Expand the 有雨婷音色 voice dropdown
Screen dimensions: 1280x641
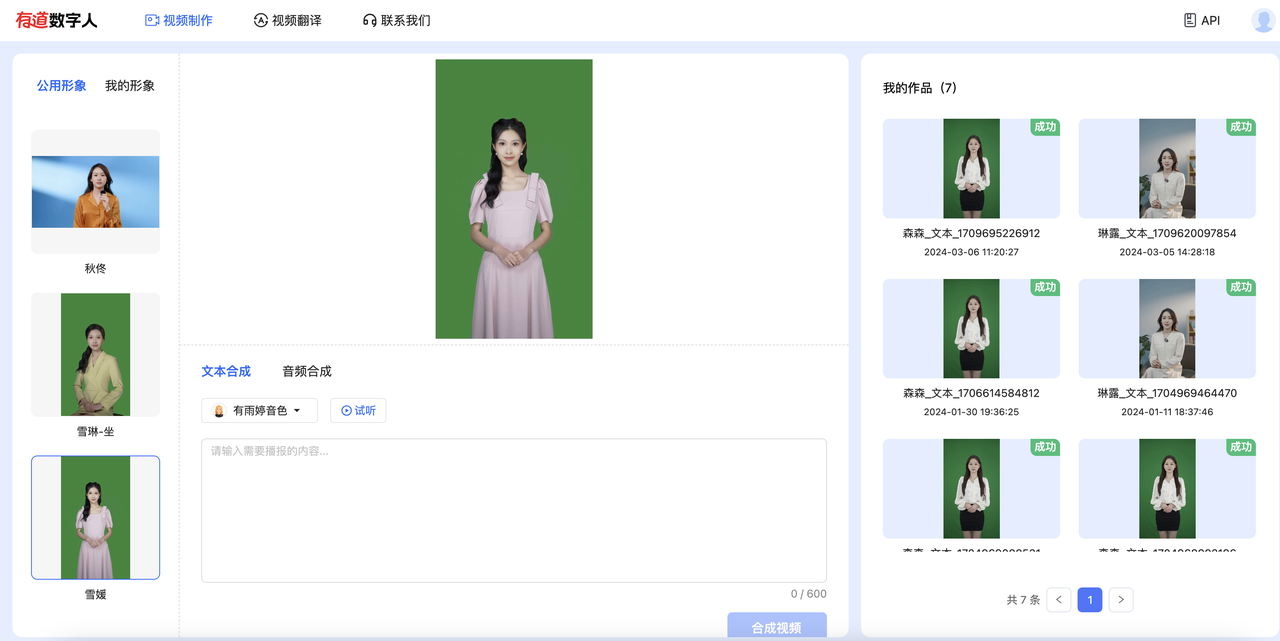pyautogui.click(x=259, y=411)
